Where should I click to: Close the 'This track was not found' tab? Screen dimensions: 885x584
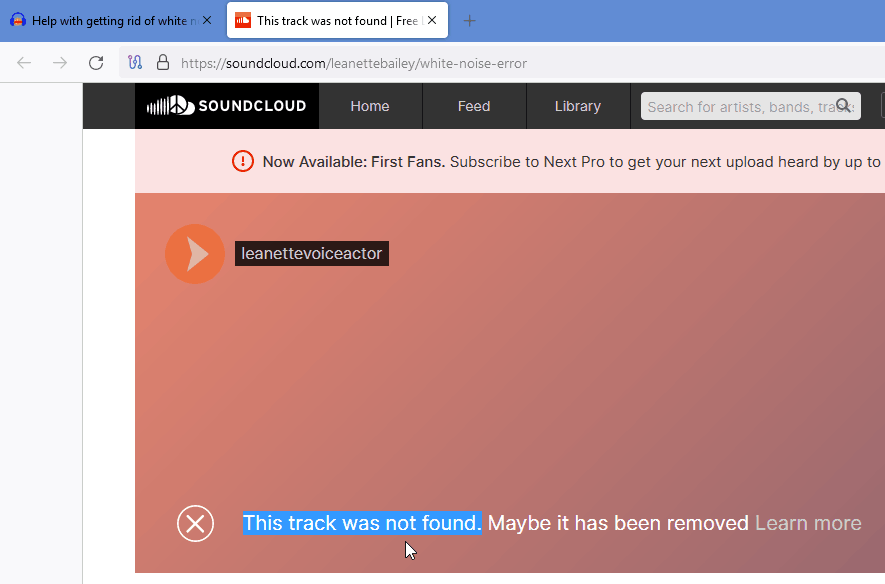(432, 20)
